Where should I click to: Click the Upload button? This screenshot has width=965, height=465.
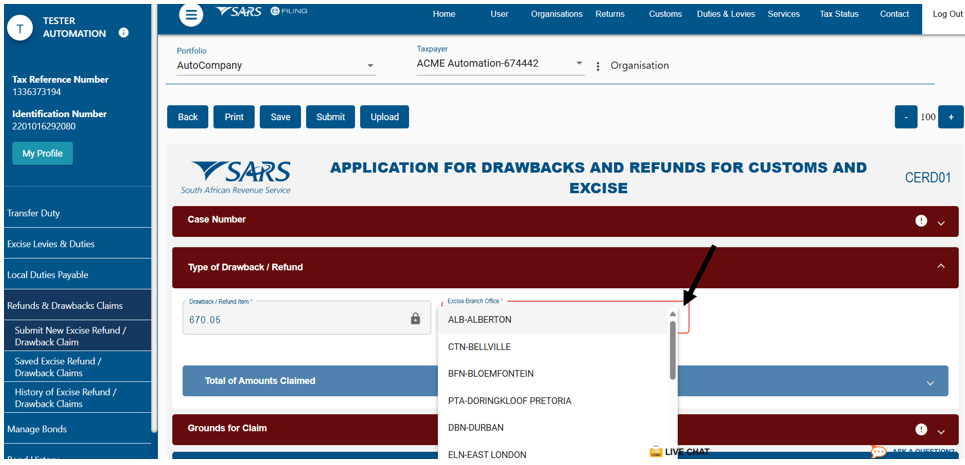coord(385,117)
